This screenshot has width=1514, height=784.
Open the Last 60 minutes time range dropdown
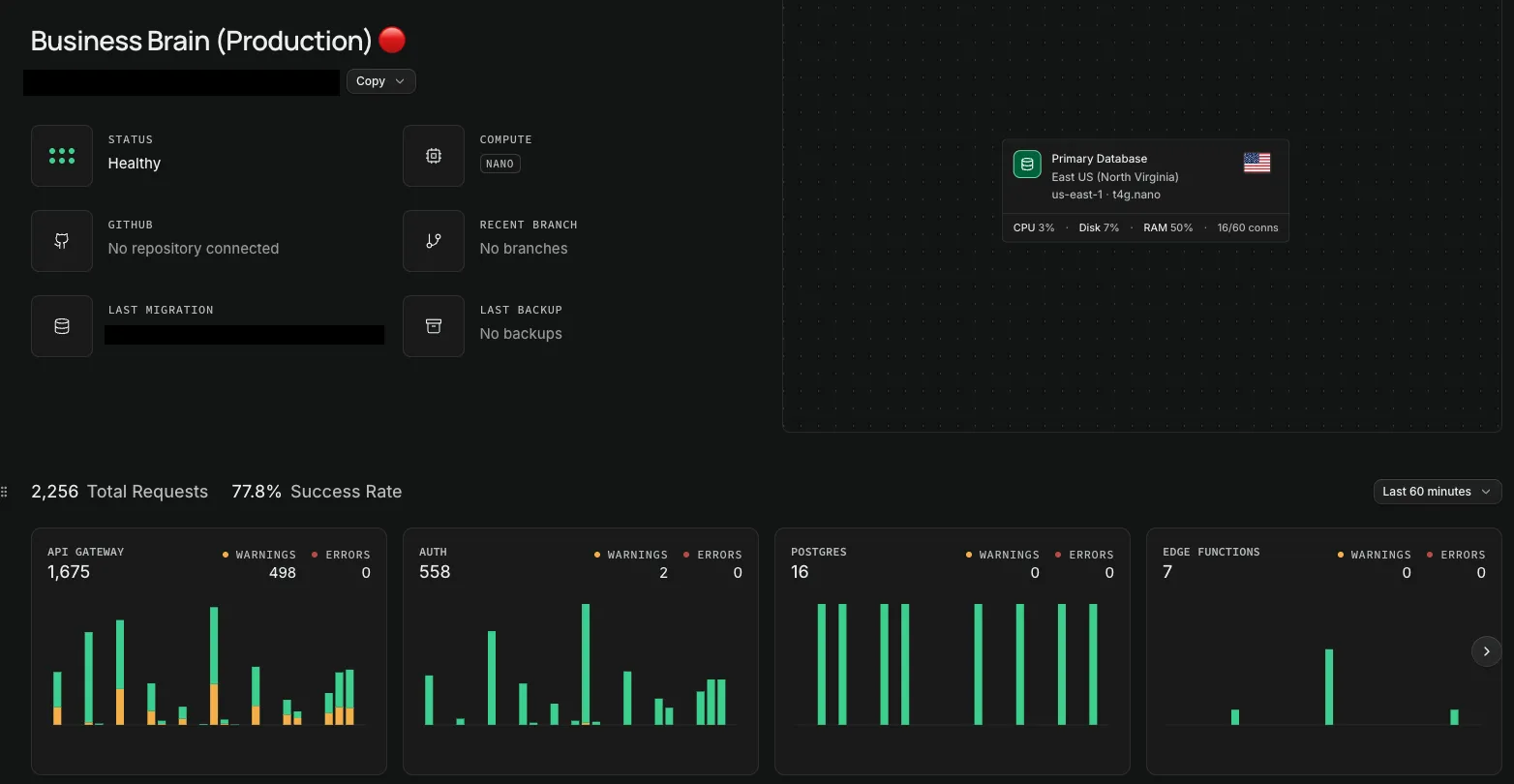(x=1438, y=492)
